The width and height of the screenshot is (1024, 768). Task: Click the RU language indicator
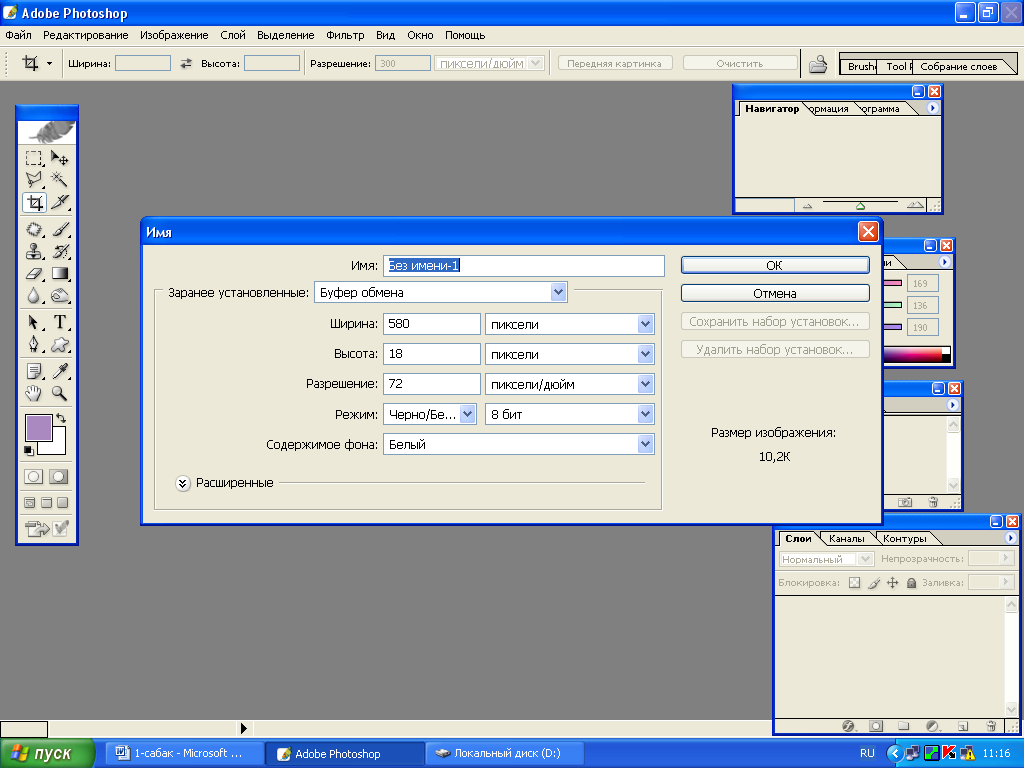pyautogui.click(x=867, y=753)
